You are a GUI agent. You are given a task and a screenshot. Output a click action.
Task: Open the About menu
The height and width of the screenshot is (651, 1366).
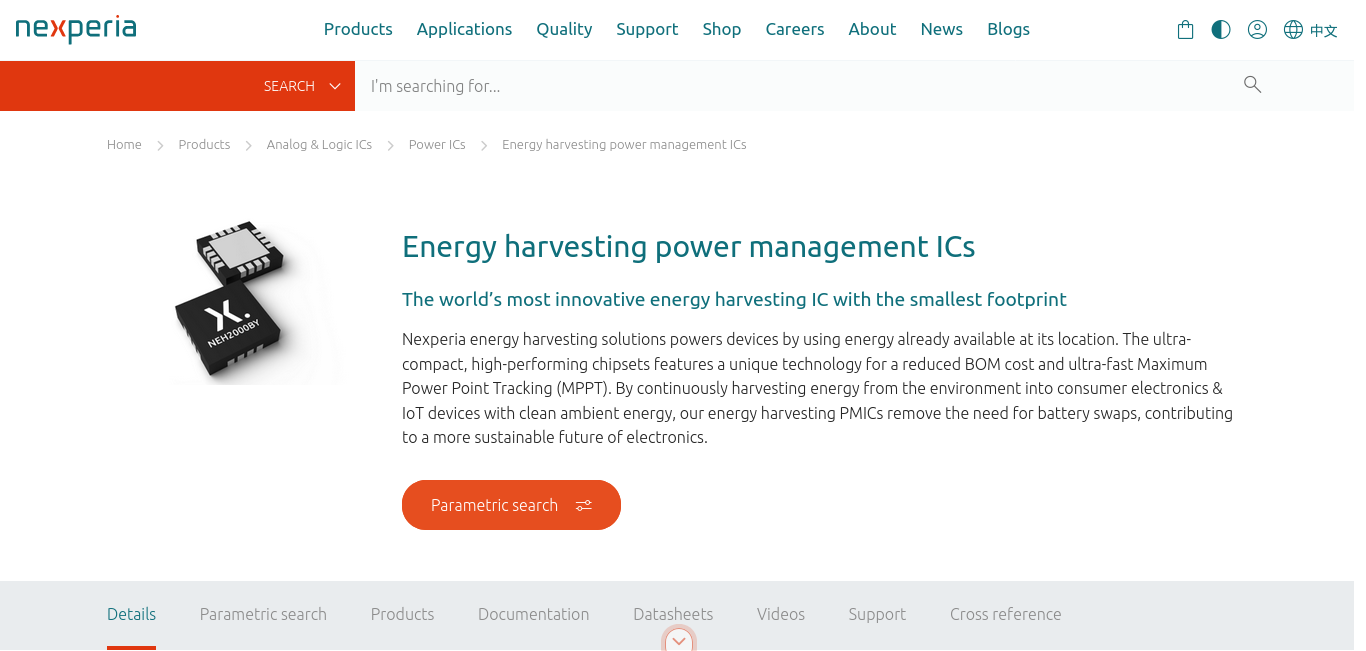pos(872,29)
